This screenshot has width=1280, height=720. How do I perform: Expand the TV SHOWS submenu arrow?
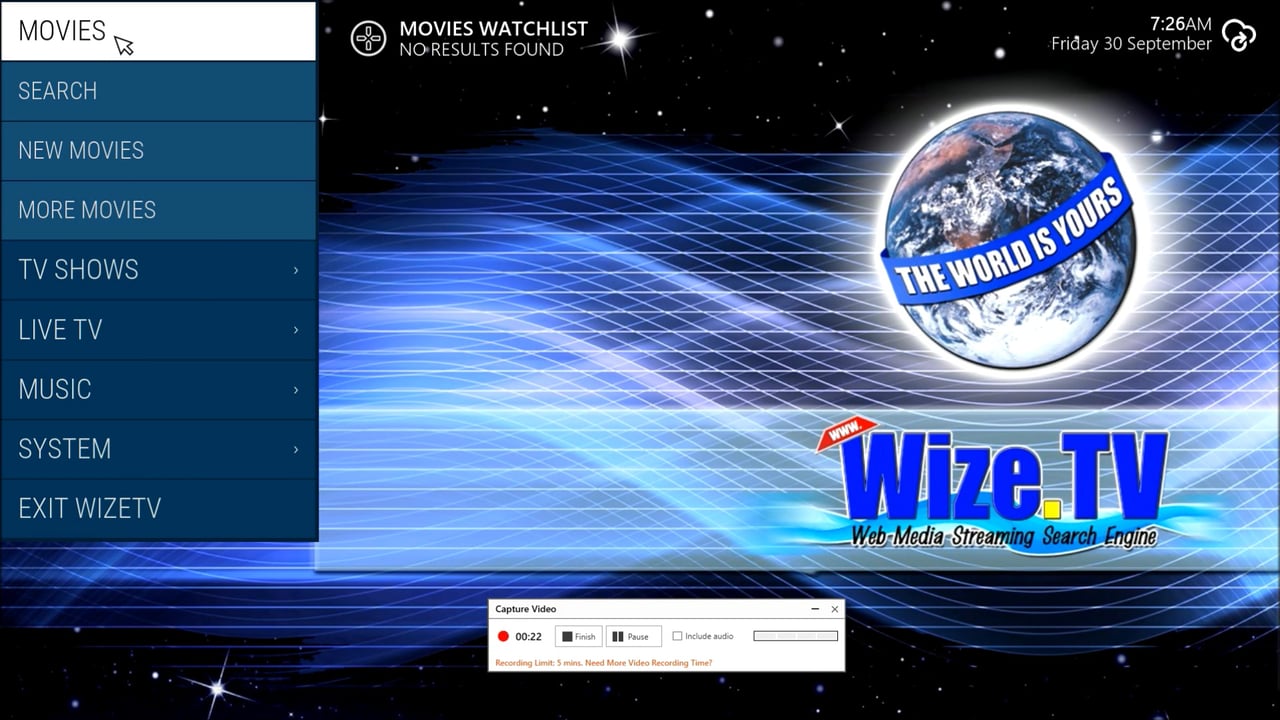296,270
